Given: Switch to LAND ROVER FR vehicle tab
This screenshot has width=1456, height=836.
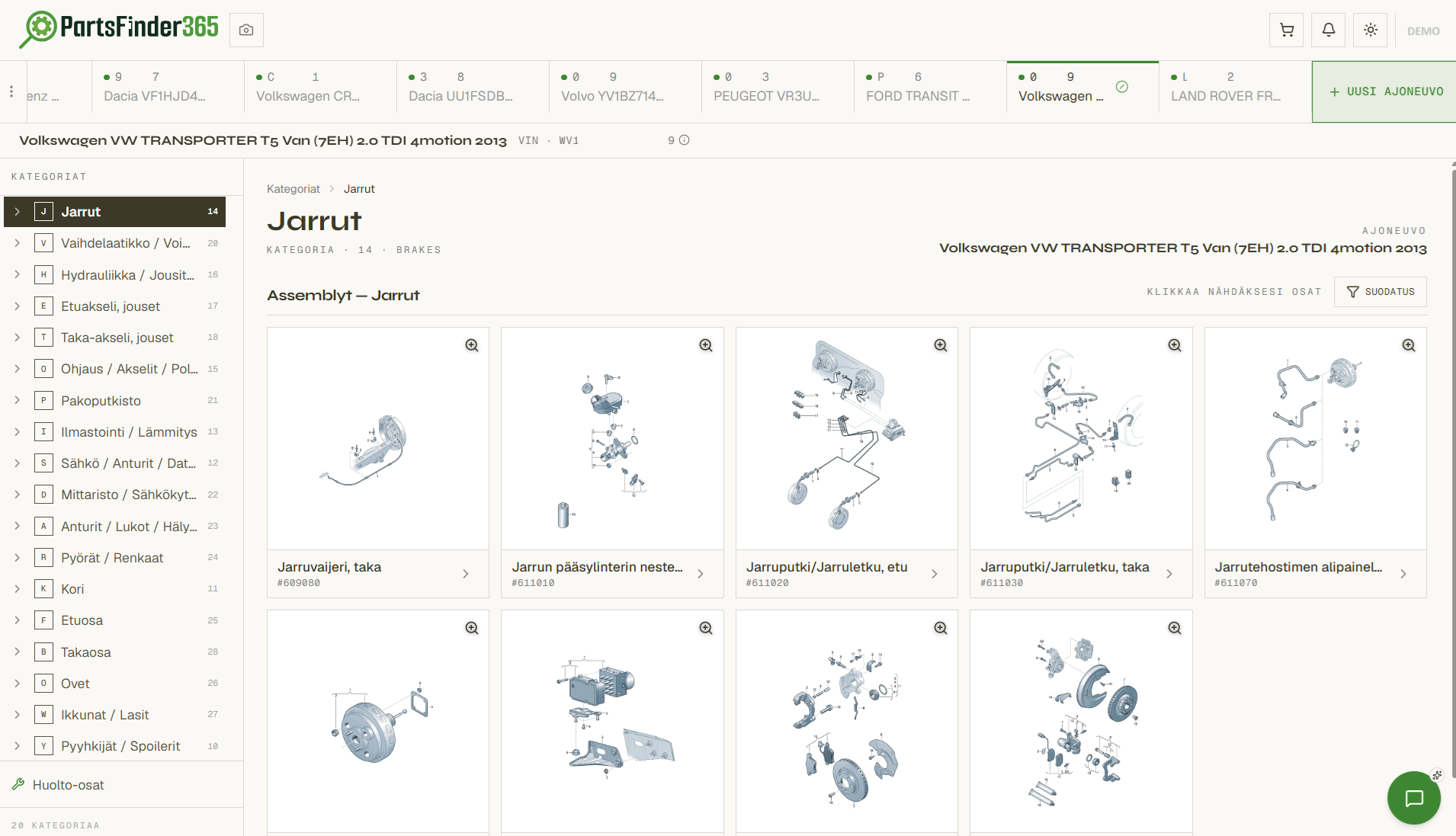Looking at the screenshot, I should pyautogui.click(x=1235, y=87).
